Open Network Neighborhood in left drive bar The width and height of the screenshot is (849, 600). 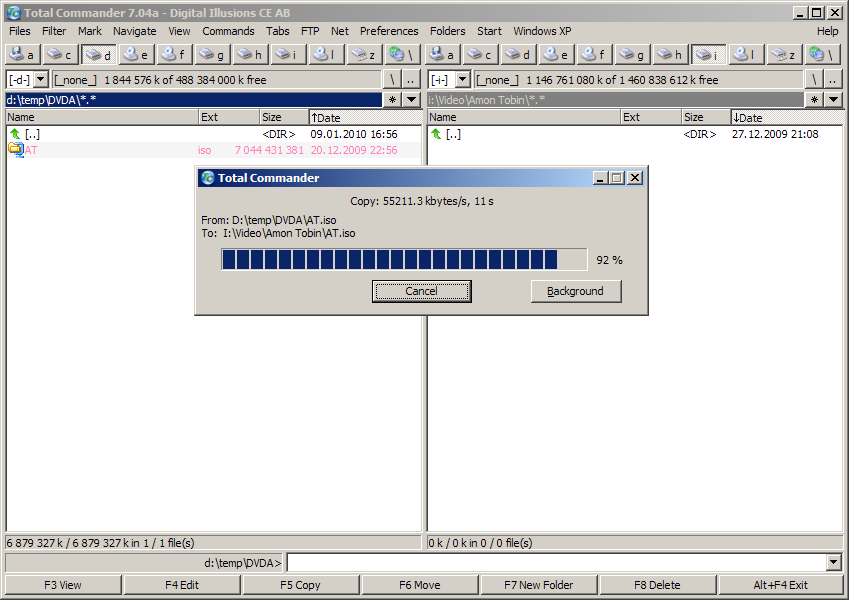click(402, 55)
